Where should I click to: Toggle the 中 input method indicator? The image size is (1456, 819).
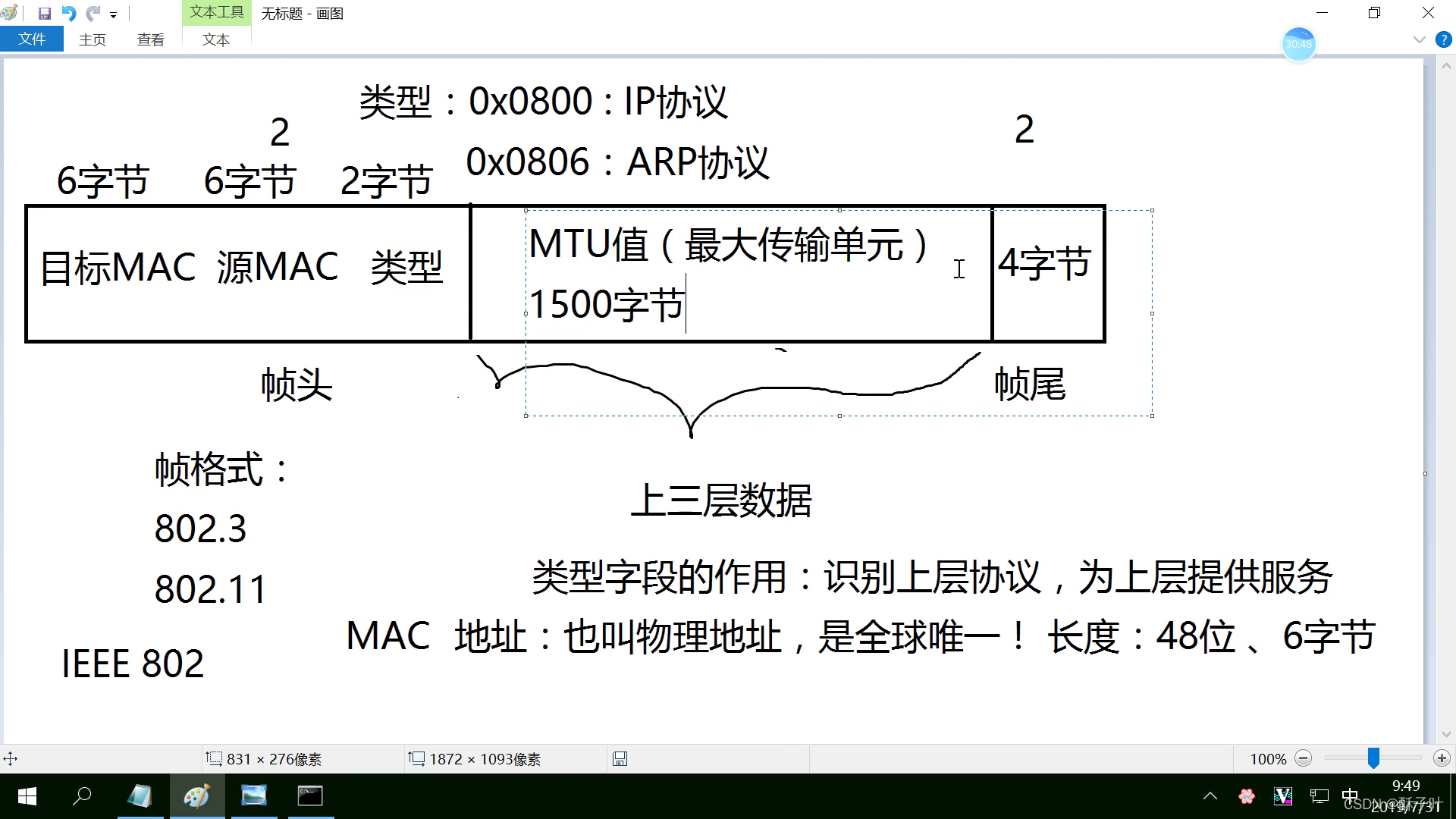point(1350,795)
